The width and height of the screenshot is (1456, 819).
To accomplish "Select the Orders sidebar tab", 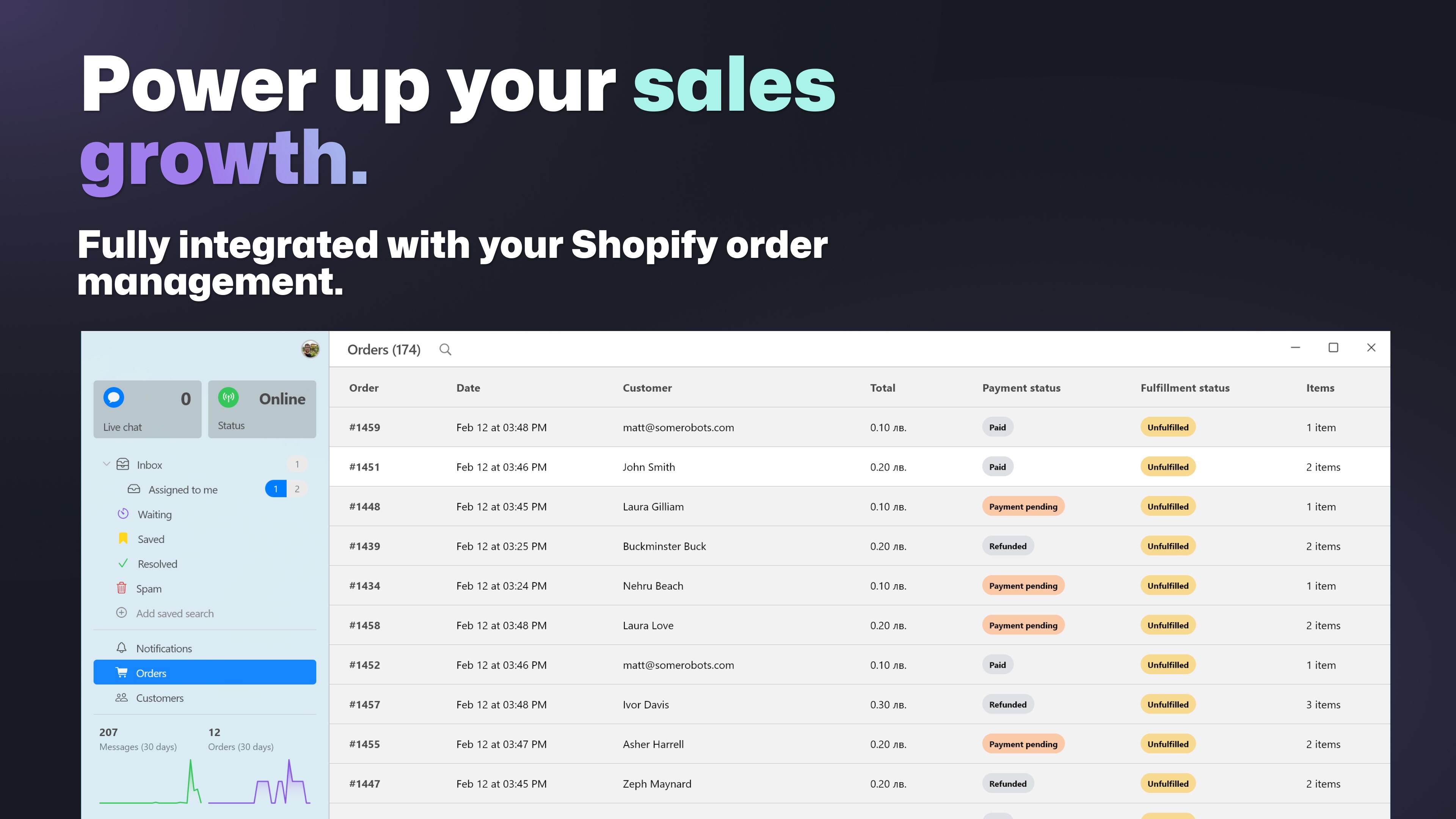I will point(205,673).
